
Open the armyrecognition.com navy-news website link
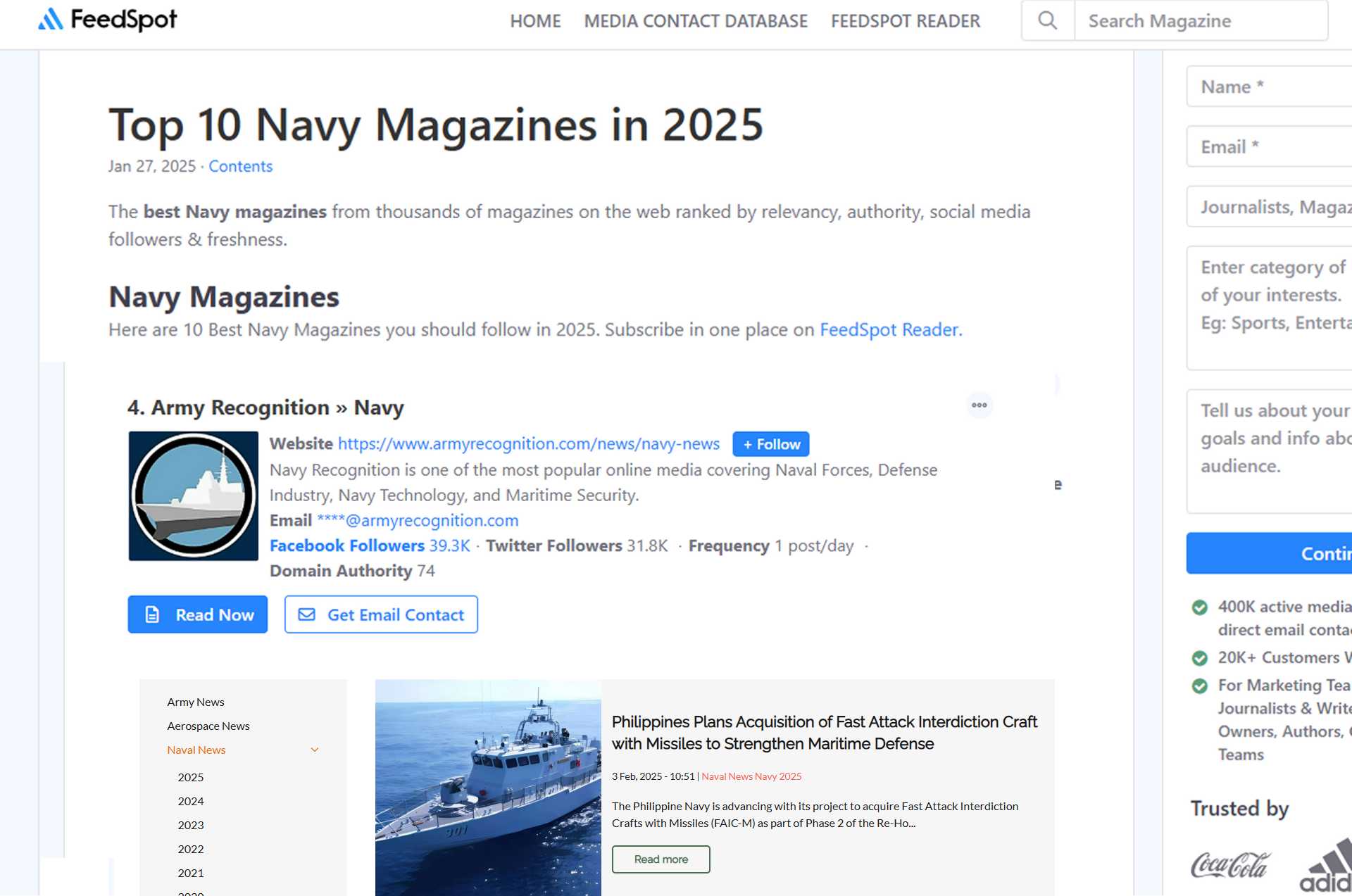528,443
